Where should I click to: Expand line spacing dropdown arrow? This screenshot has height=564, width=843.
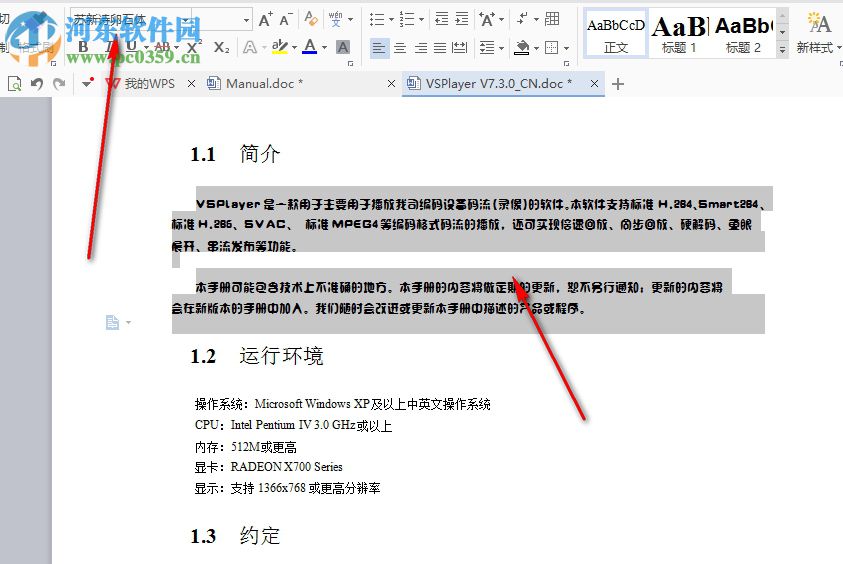tap(502, 48)
